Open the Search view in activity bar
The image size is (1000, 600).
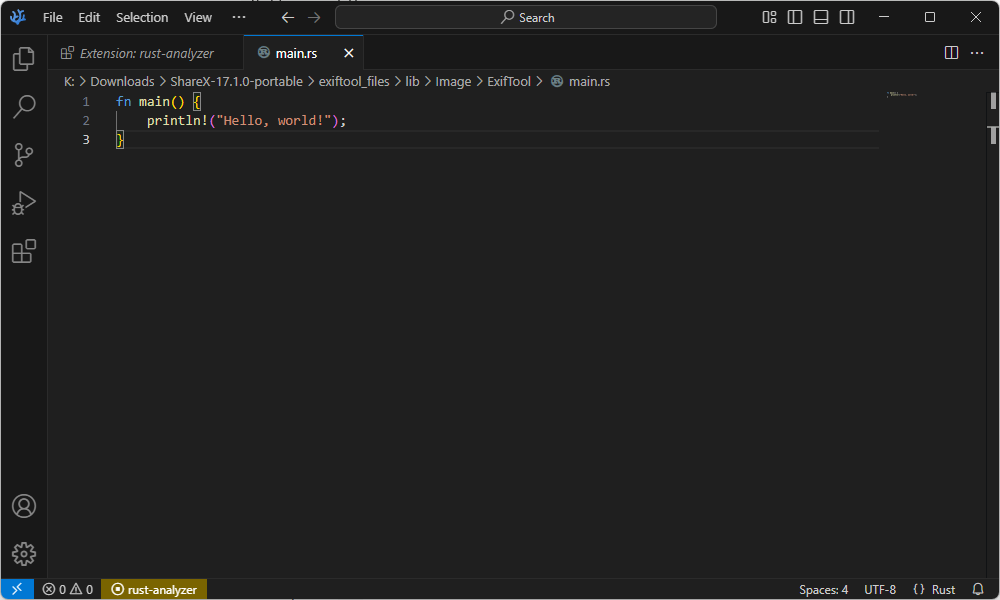24,106
